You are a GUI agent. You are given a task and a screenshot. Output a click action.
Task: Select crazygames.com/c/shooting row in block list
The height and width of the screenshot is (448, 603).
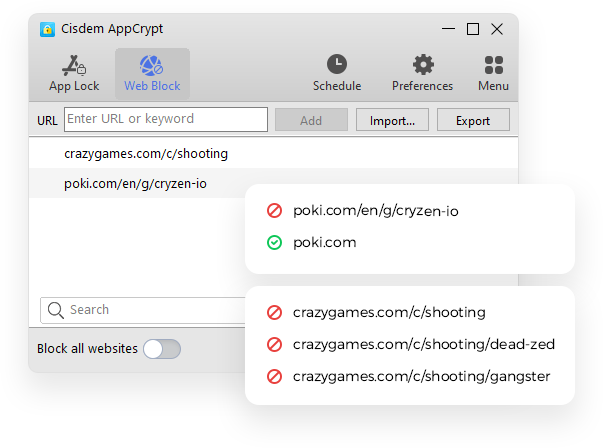273,153
